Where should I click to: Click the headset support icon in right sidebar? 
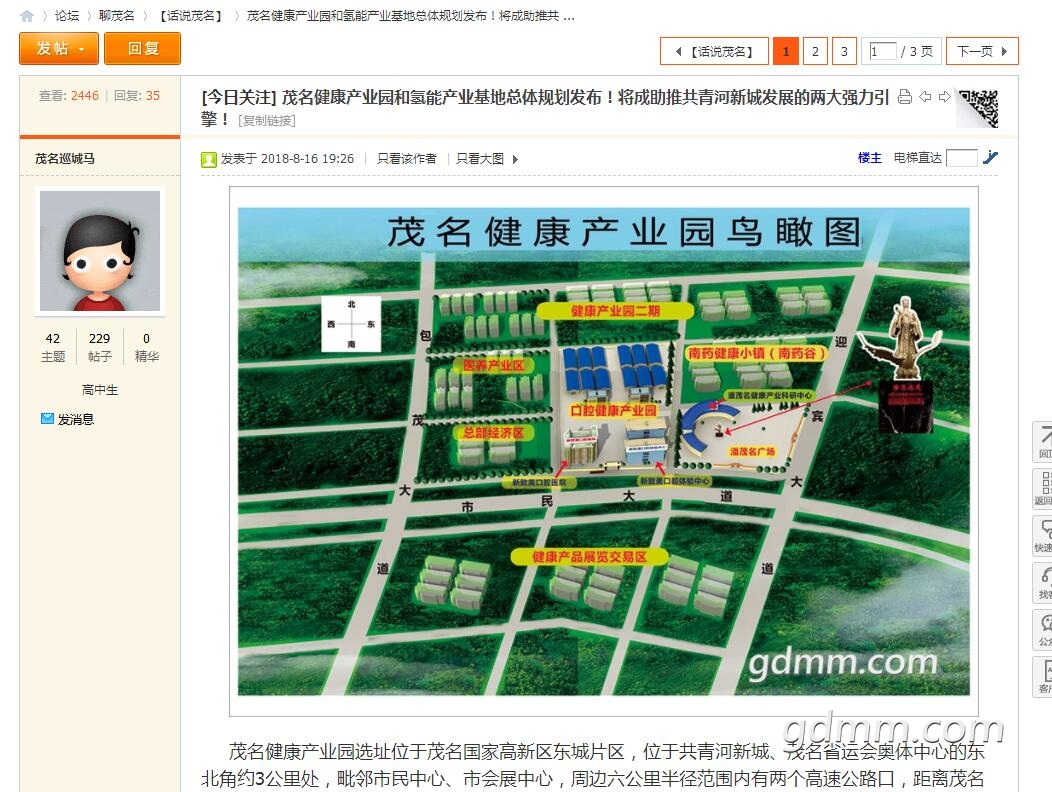tap(1043, 583)
